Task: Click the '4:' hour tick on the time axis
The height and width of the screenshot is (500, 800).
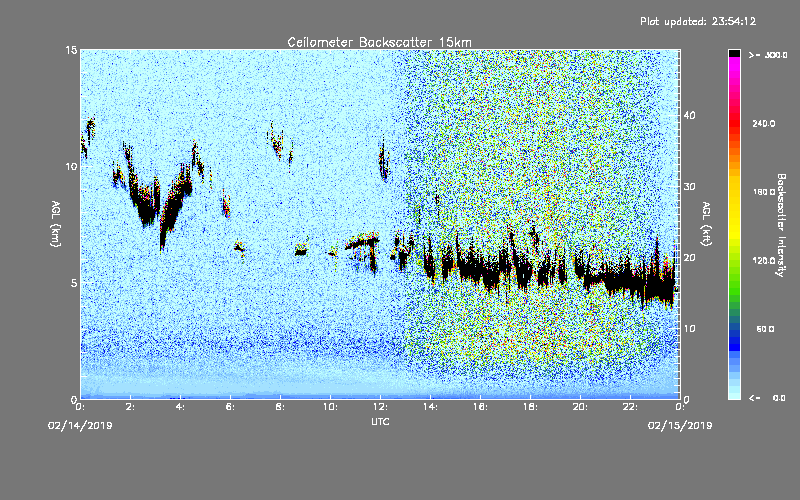Action: coord(181,407)
